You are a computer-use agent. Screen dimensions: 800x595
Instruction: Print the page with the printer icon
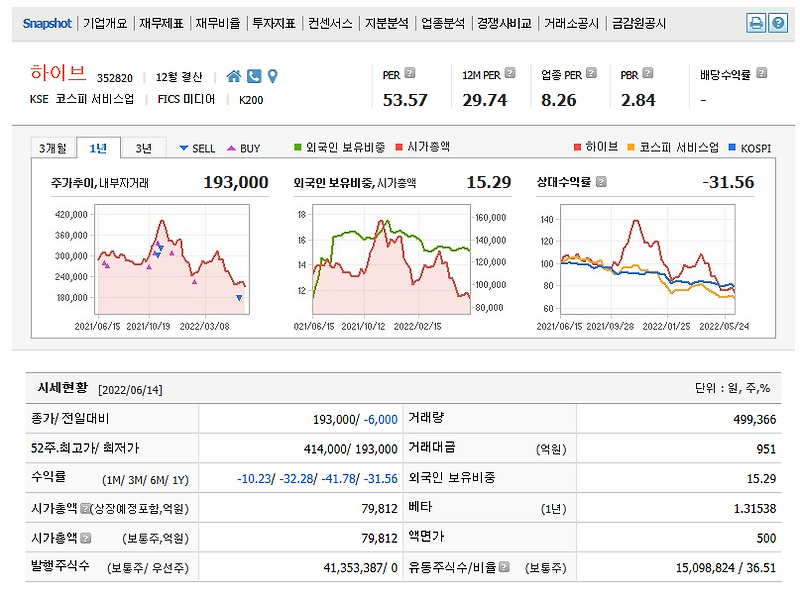[756, 23]
